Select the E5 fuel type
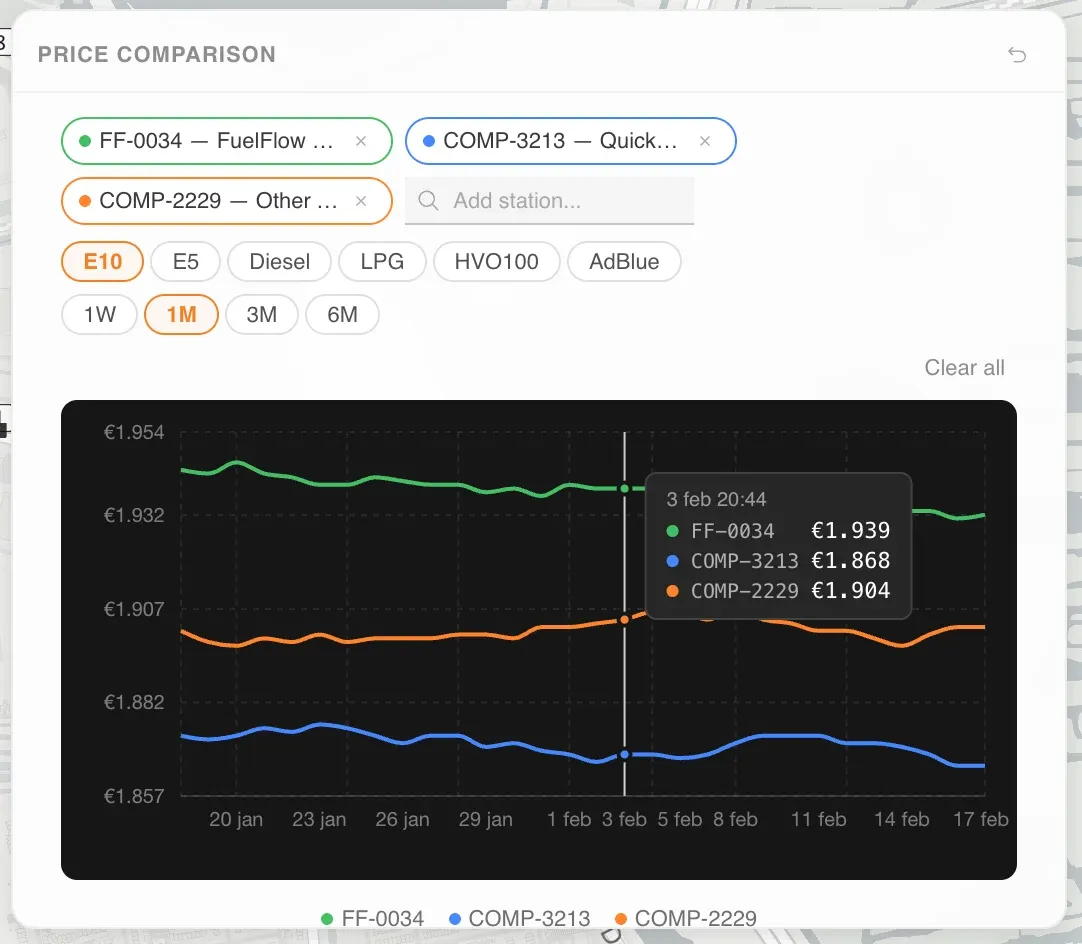The width and height of the screenshot is (1082, 944). pyautogui.click(x=185, y=262)
